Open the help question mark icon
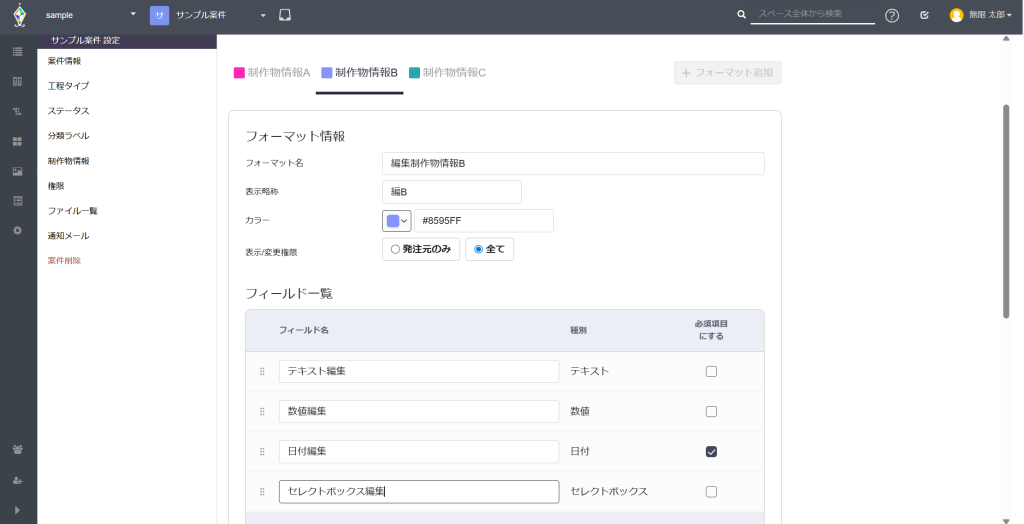Image resolution: width=1024 pixels, height=524 pixels. [892, 16]
